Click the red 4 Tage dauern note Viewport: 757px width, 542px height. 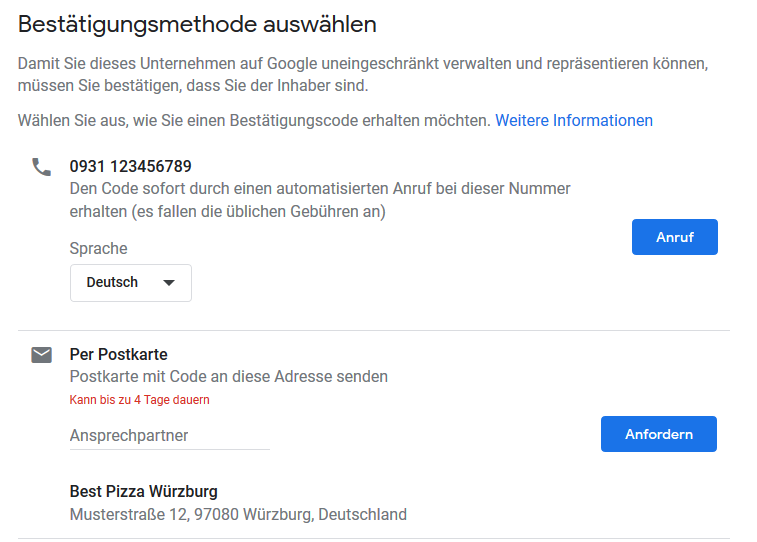click(139, 400)
